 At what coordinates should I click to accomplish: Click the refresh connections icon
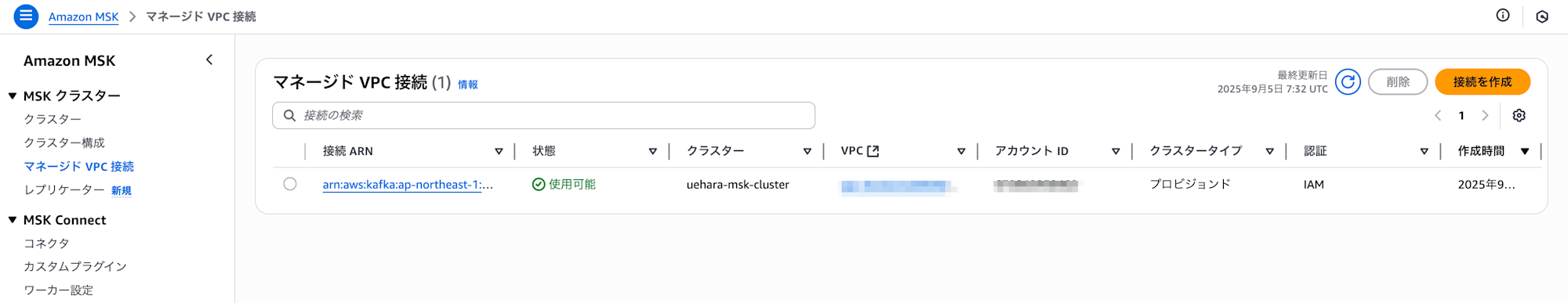(1348, 81)
